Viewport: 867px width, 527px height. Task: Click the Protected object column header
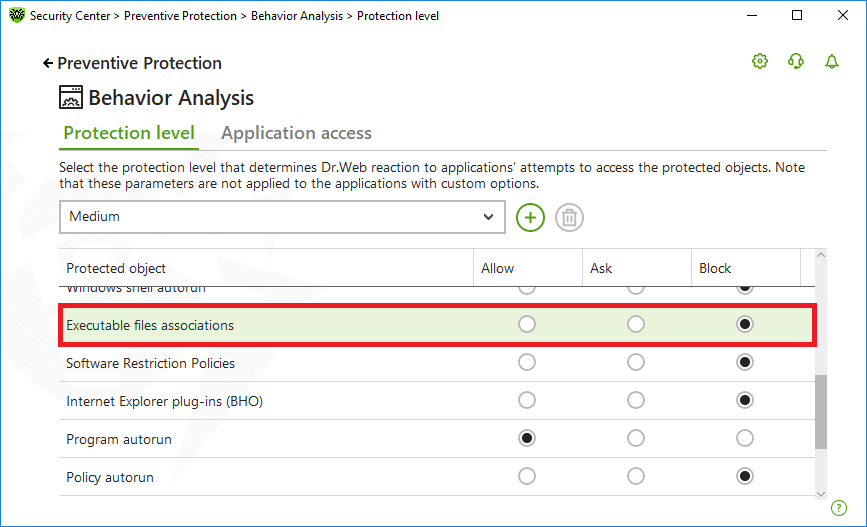(266, 268)
